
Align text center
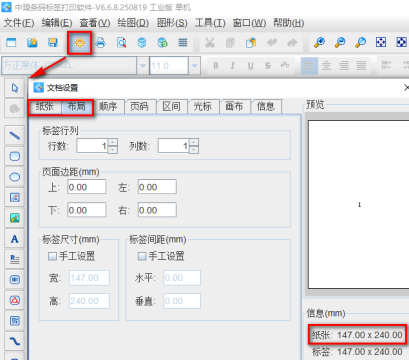click(326, 66)
